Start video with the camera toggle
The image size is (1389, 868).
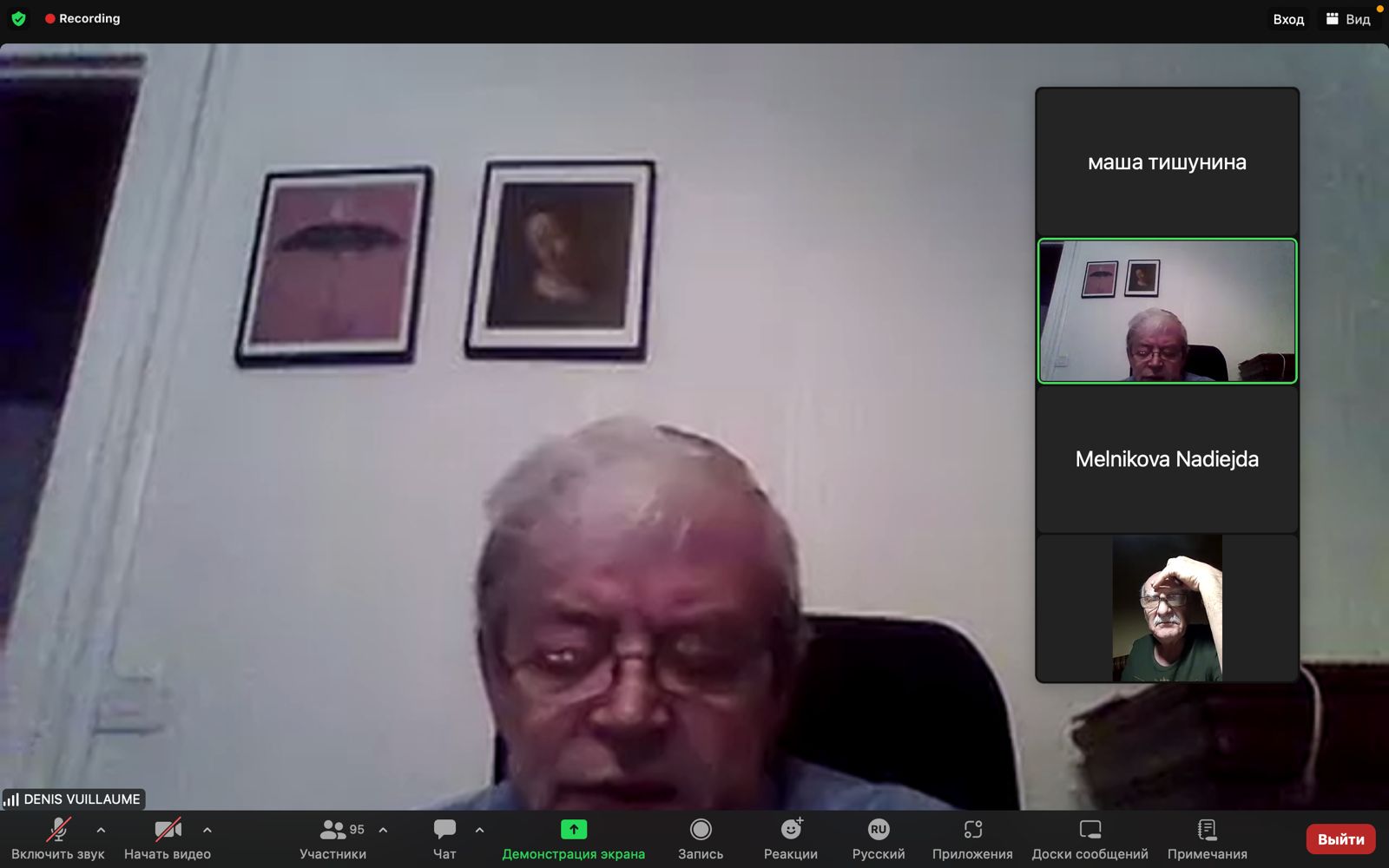pyautogui.click(x=168, y=830)
